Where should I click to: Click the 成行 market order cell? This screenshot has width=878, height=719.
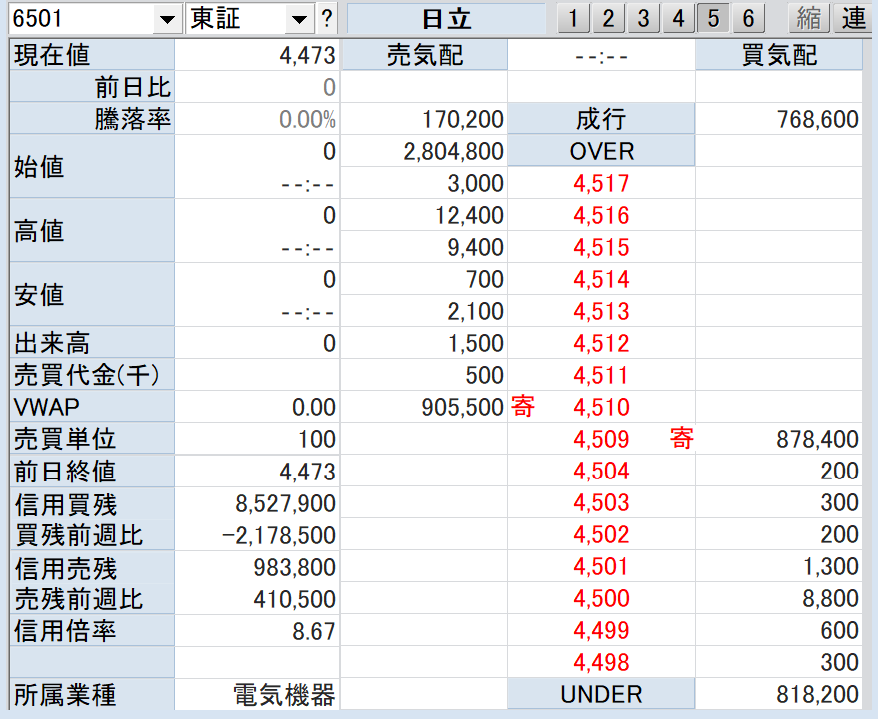[x=601, y=120]
